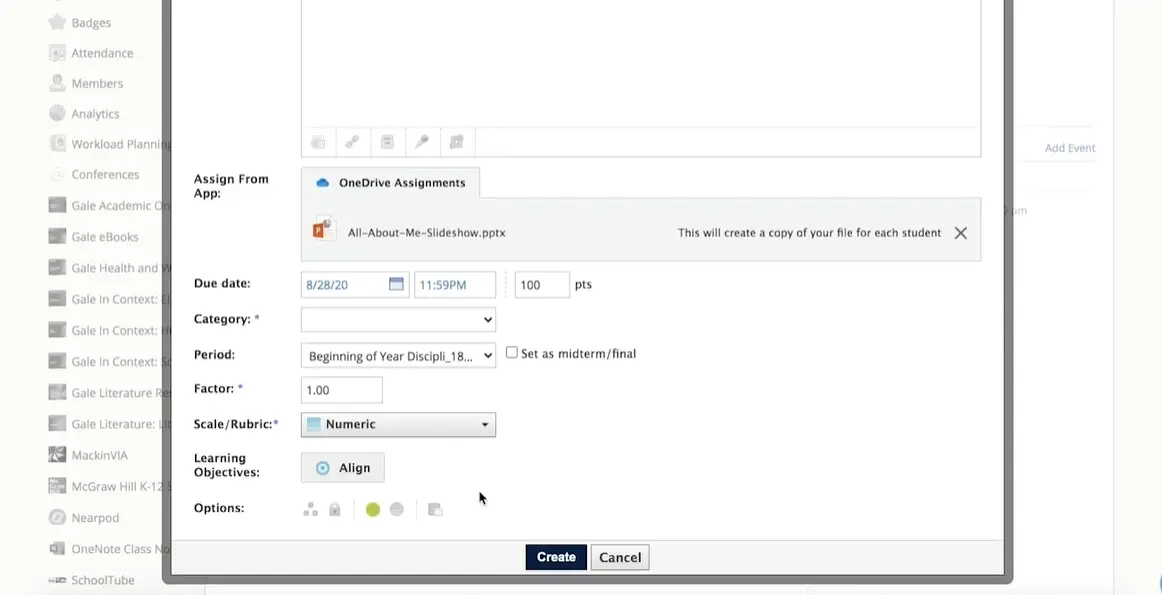This screenshot has width=1162, height=595.
Task: Click the Cancel button
Action: [619, 557]
